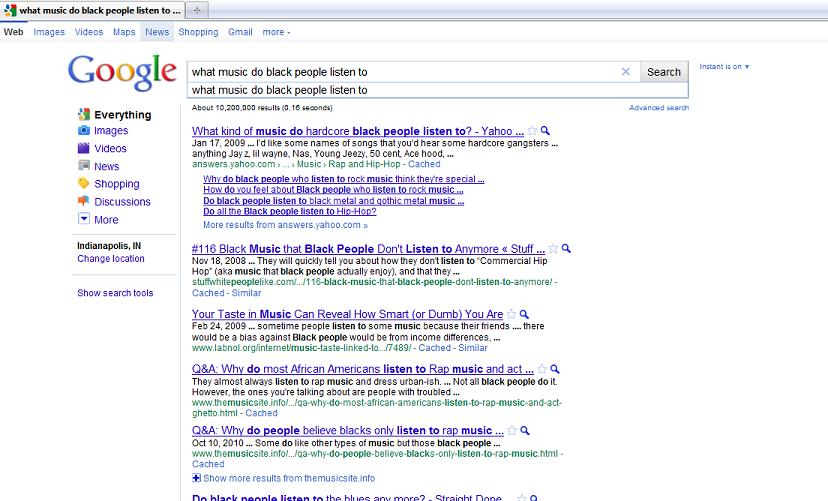
Task: Star the first Yahoo Answers result
Action: 533,131
